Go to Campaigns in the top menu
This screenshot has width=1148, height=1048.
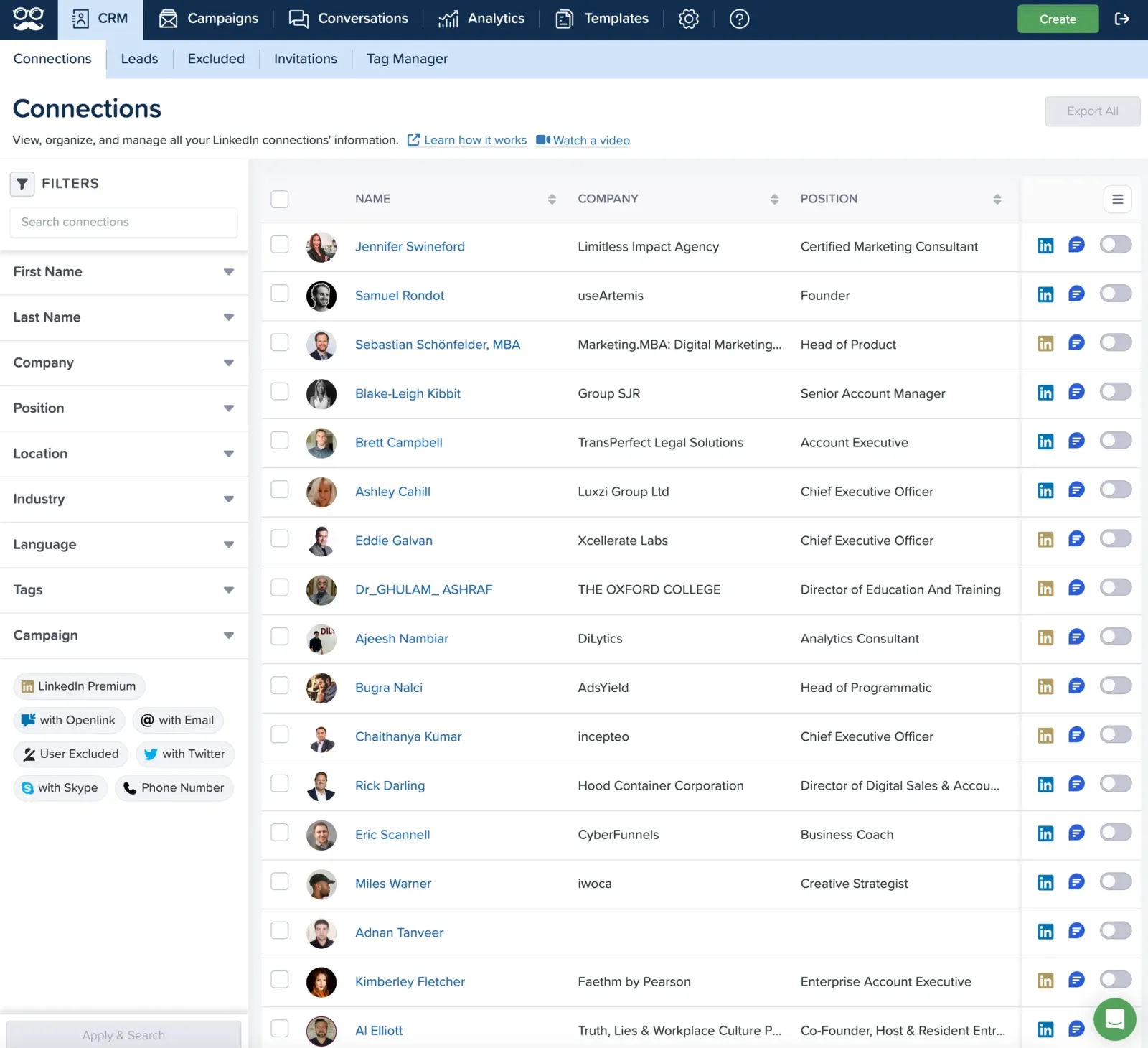[x=208, y=19]
